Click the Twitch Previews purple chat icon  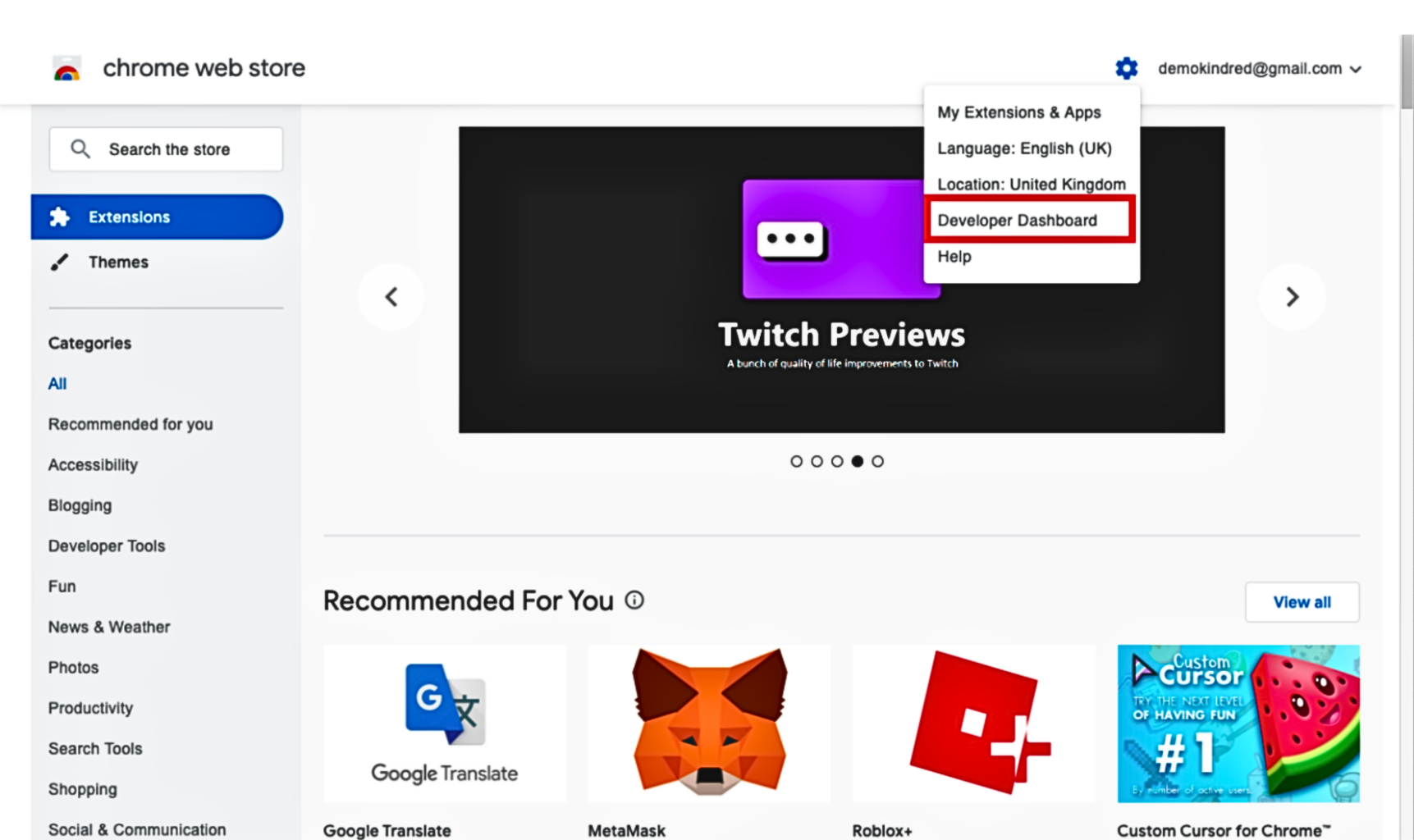pyautogui.click(x=833, y=239)
